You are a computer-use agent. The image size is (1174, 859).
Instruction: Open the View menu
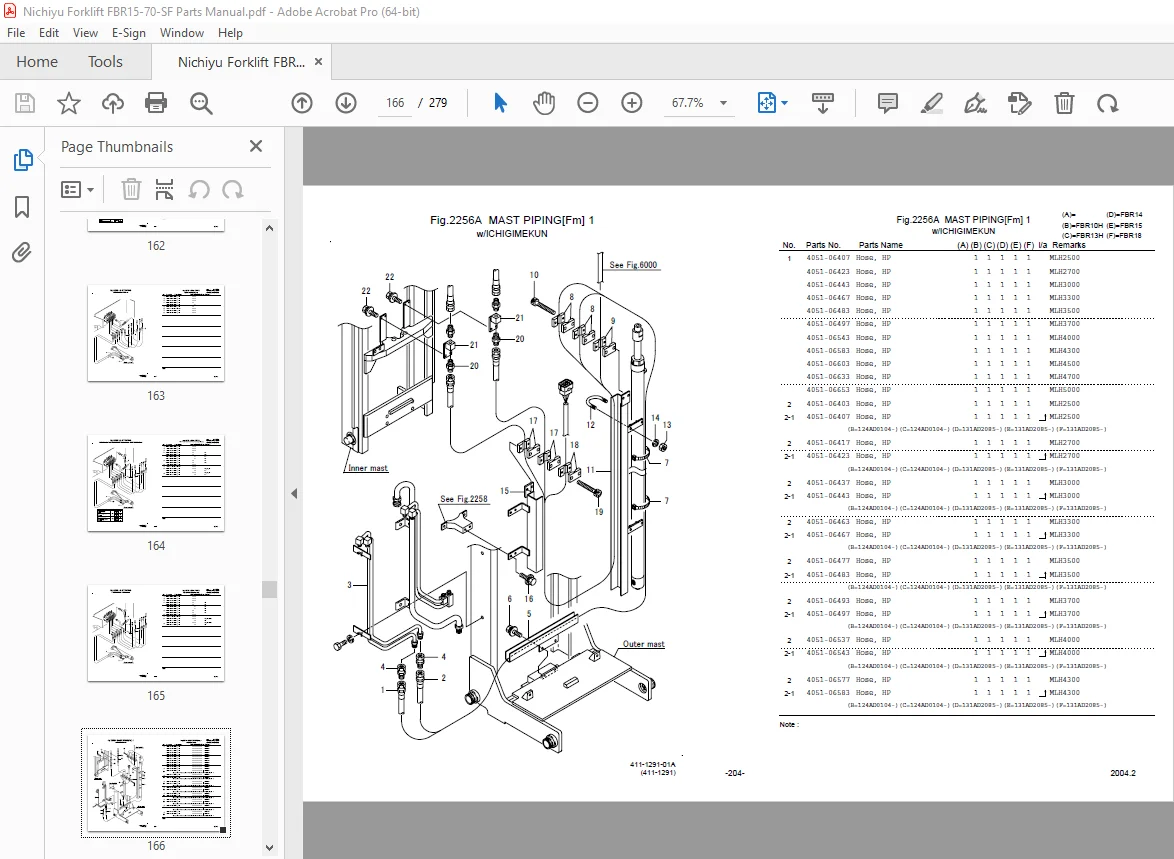point(85,33)
